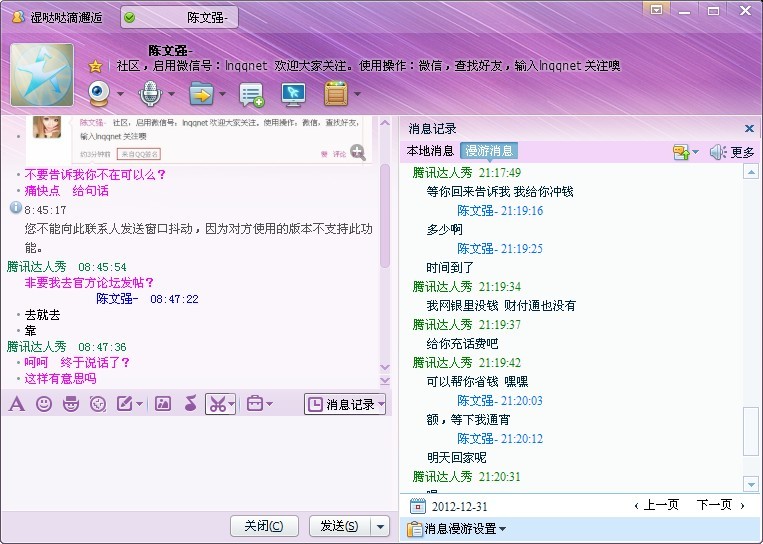Select the message 非要我去官方论坛发帖？
The image size is (763, 544).
[90, 282]
